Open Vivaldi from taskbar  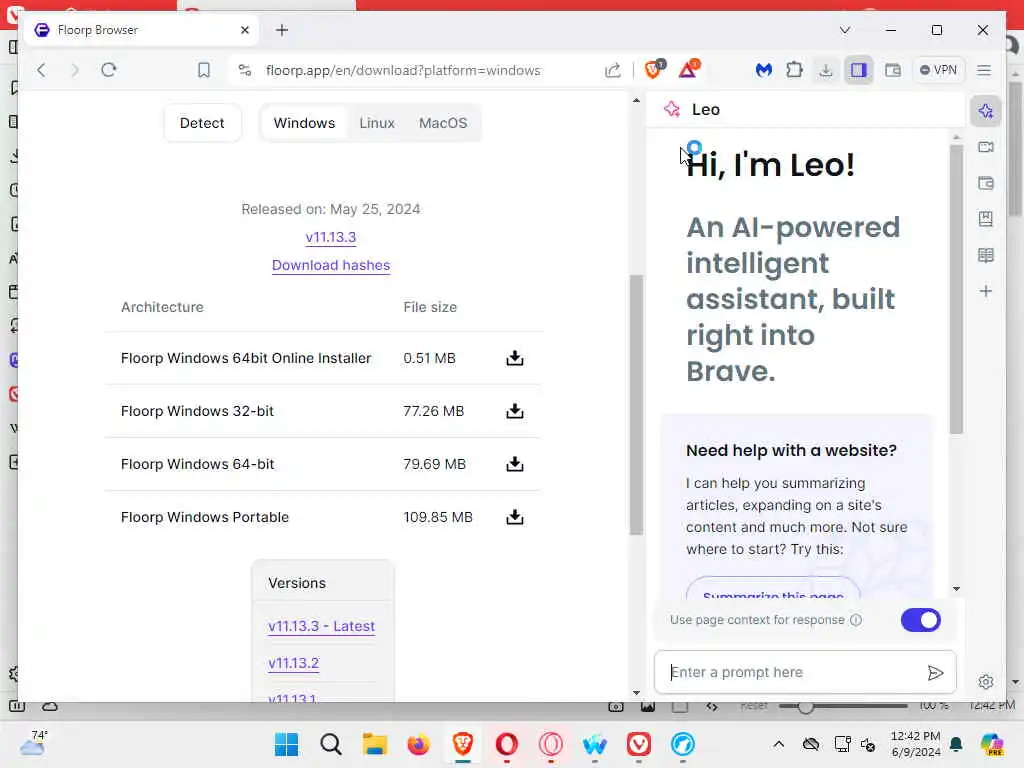(x=639, y=744)
